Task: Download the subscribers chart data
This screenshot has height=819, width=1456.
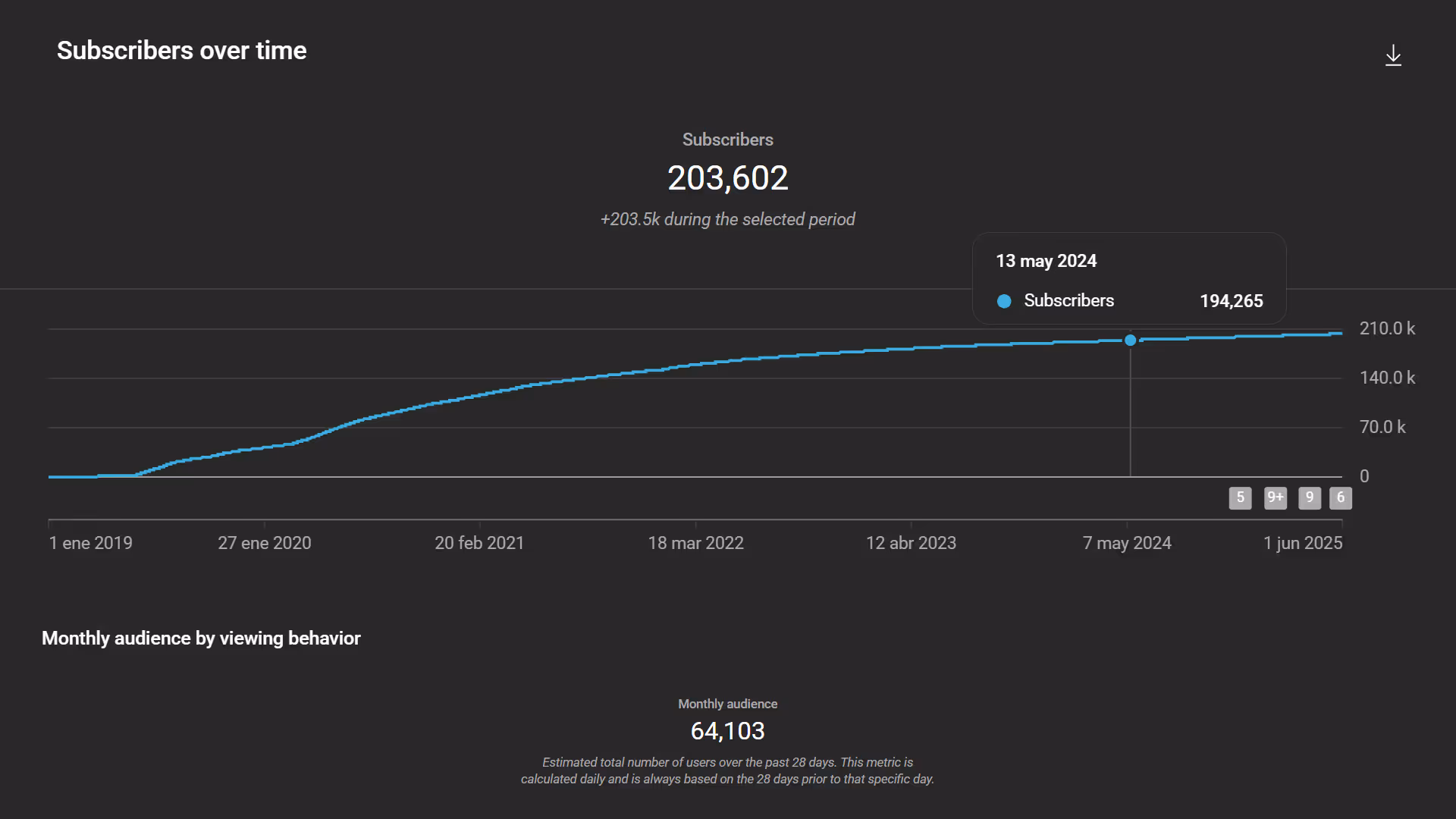Action: pos(1394,55)
